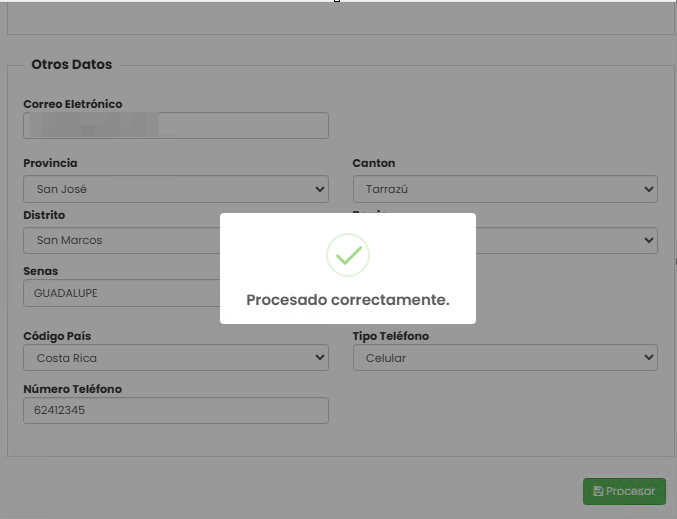The width and height of the screenshot is (677, 519).
Task: Click the Provincia field label
Action: click(50, 163)
